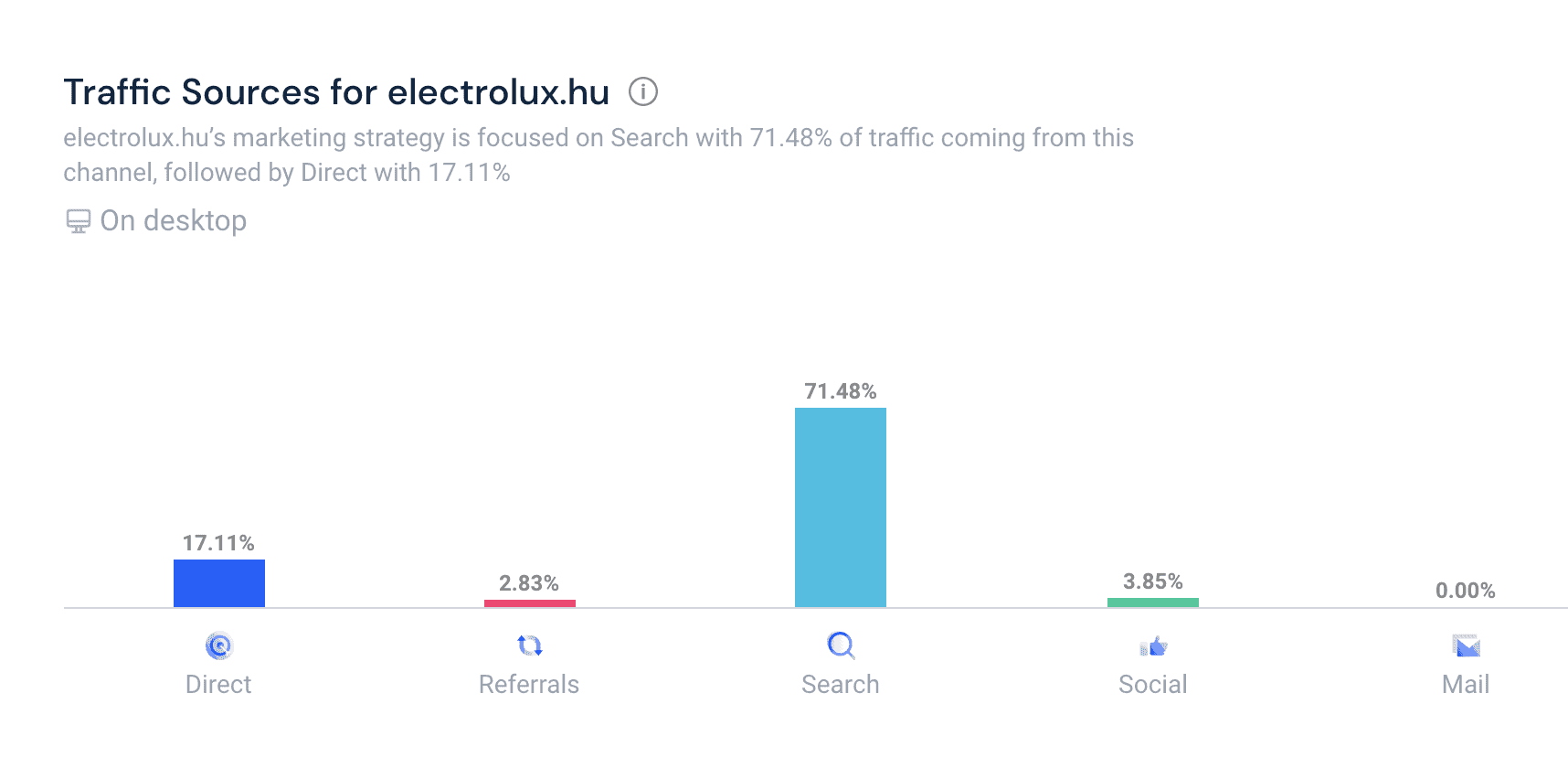Select the green Social bar
This screenshot has width=1568, height=757.
tap(1153, 602)
